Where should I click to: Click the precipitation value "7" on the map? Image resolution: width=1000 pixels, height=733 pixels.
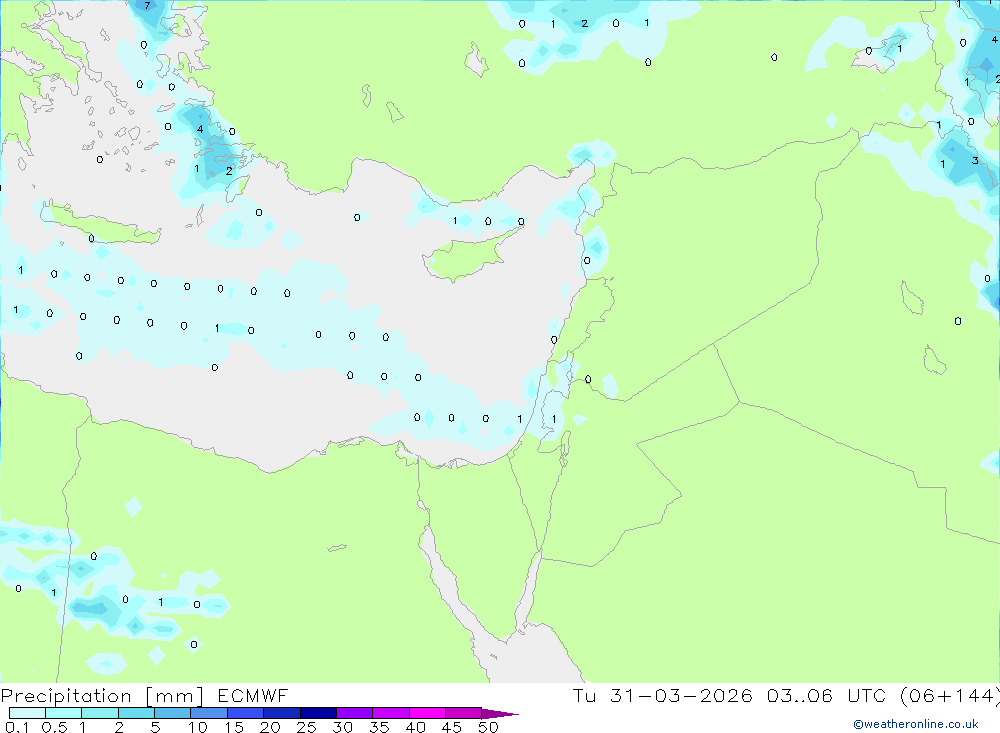147,6
